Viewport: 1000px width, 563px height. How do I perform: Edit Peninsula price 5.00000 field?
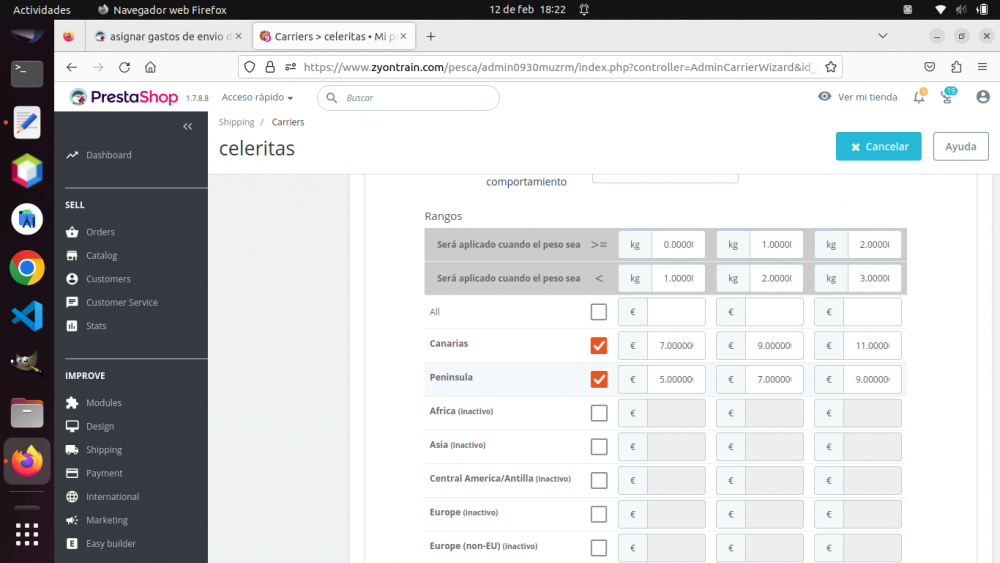click(676, 379)
